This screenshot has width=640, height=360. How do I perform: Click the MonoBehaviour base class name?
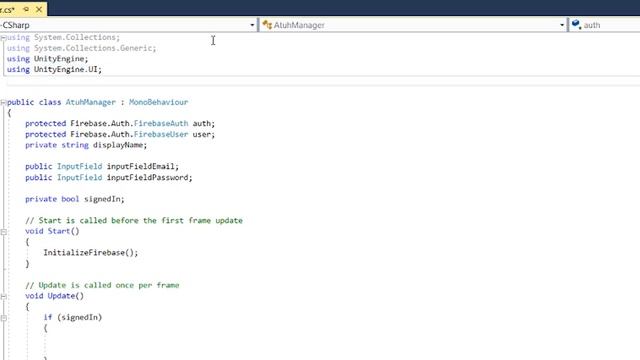158,102
